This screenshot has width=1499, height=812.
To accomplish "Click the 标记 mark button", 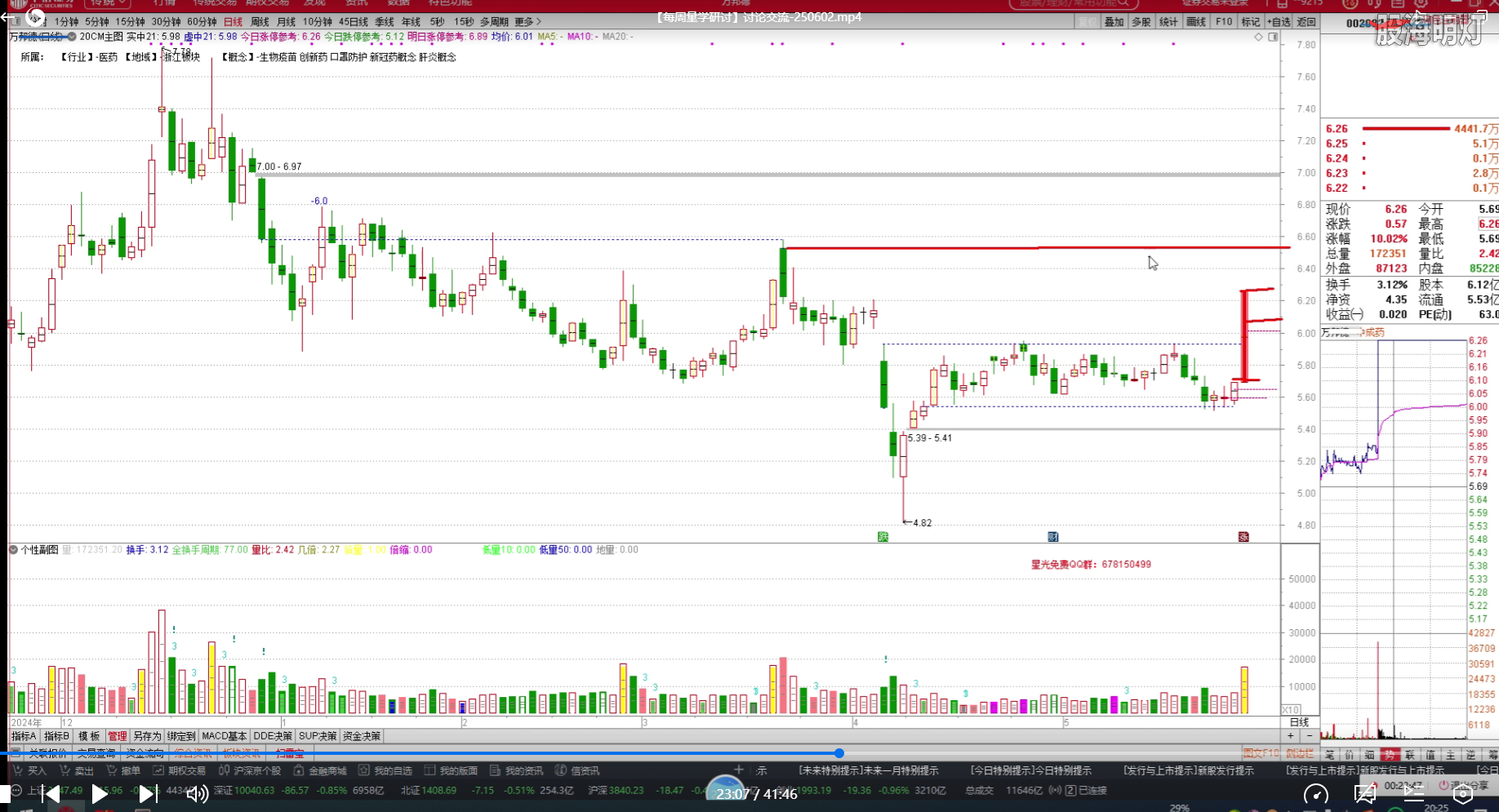I will coord(1250,22).
